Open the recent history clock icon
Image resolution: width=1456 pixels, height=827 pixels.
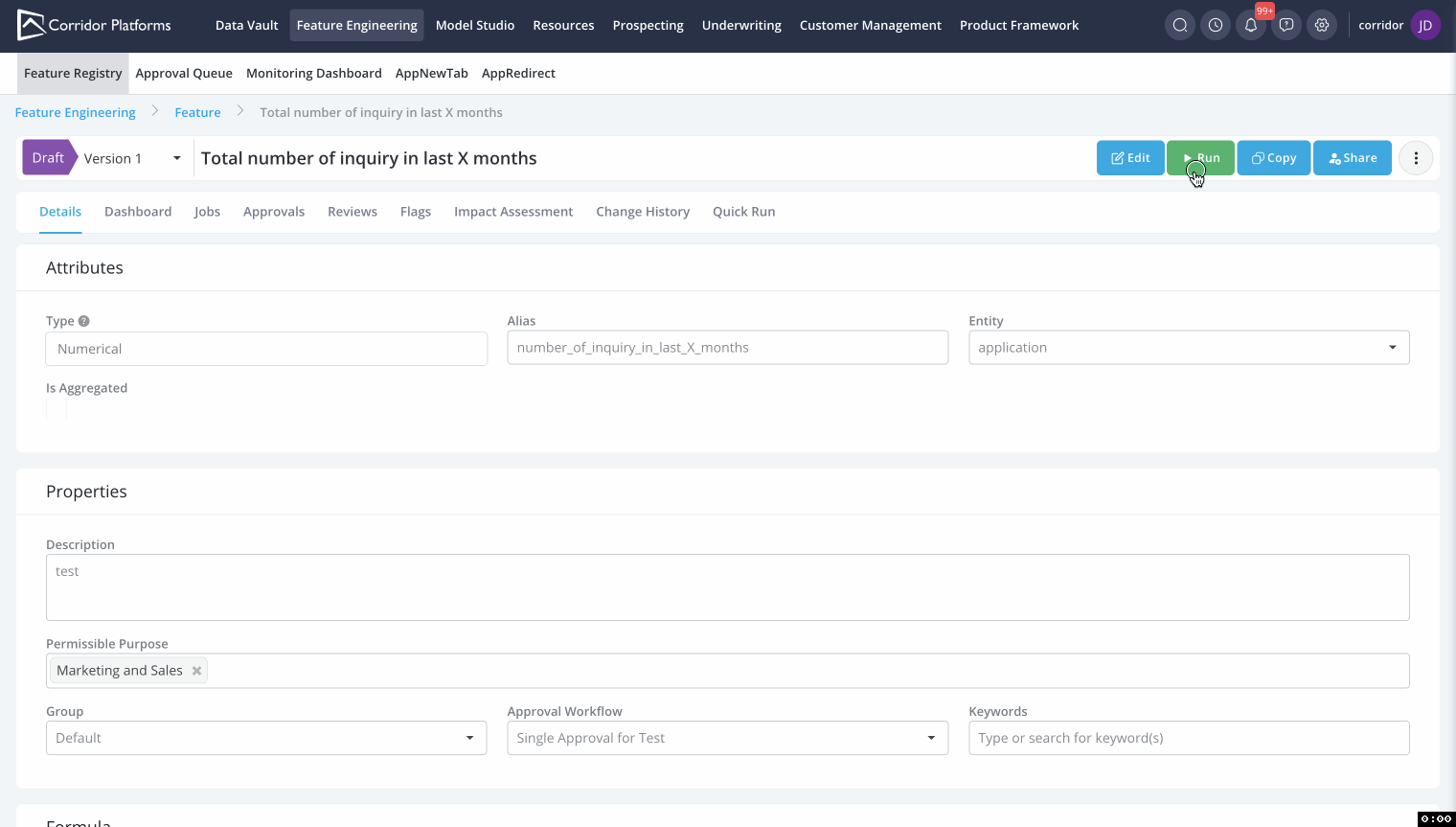point(1216,26)
